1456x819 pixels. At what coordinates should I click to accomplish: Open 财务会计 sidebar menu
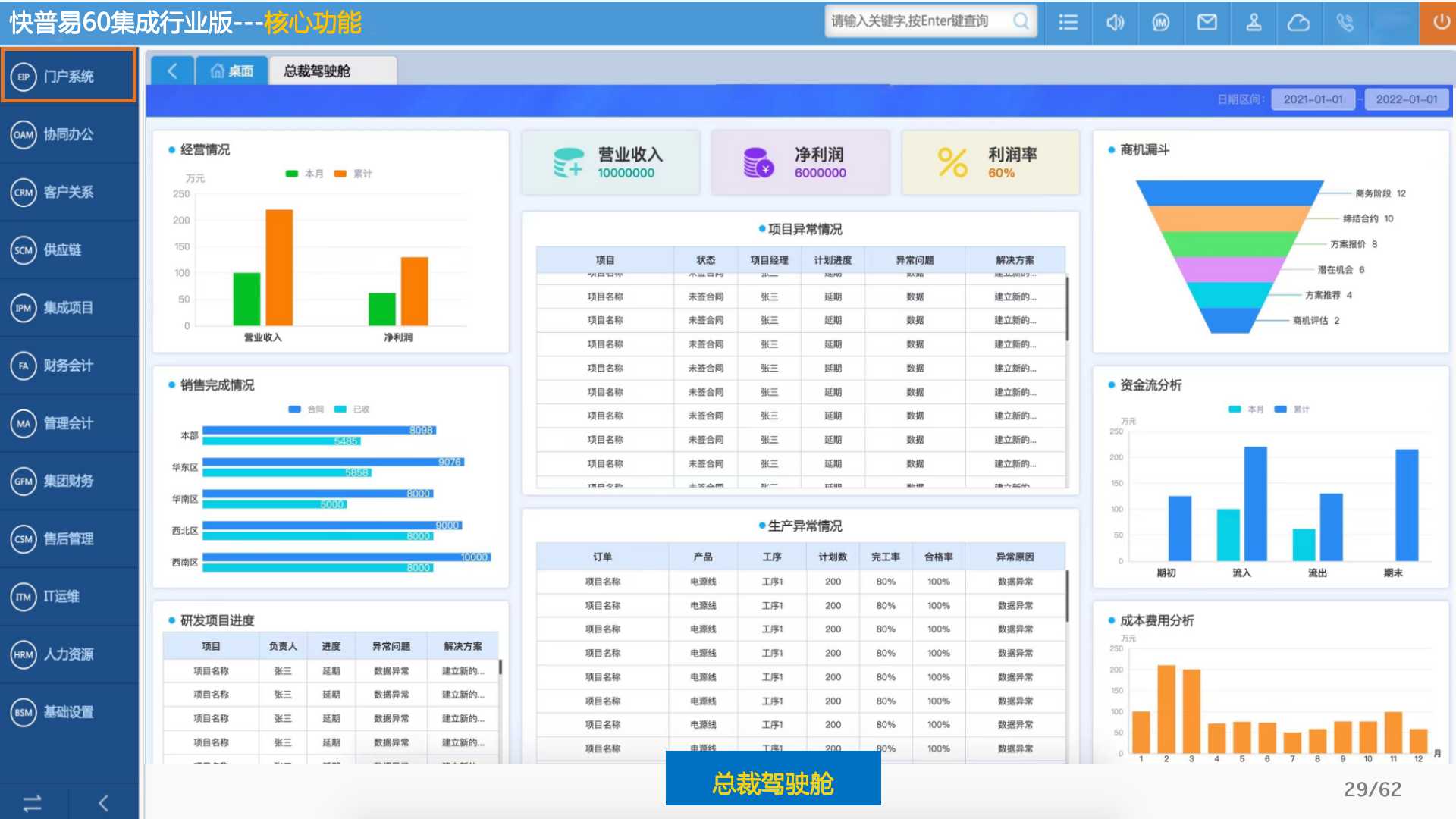(x=68, y=366)
